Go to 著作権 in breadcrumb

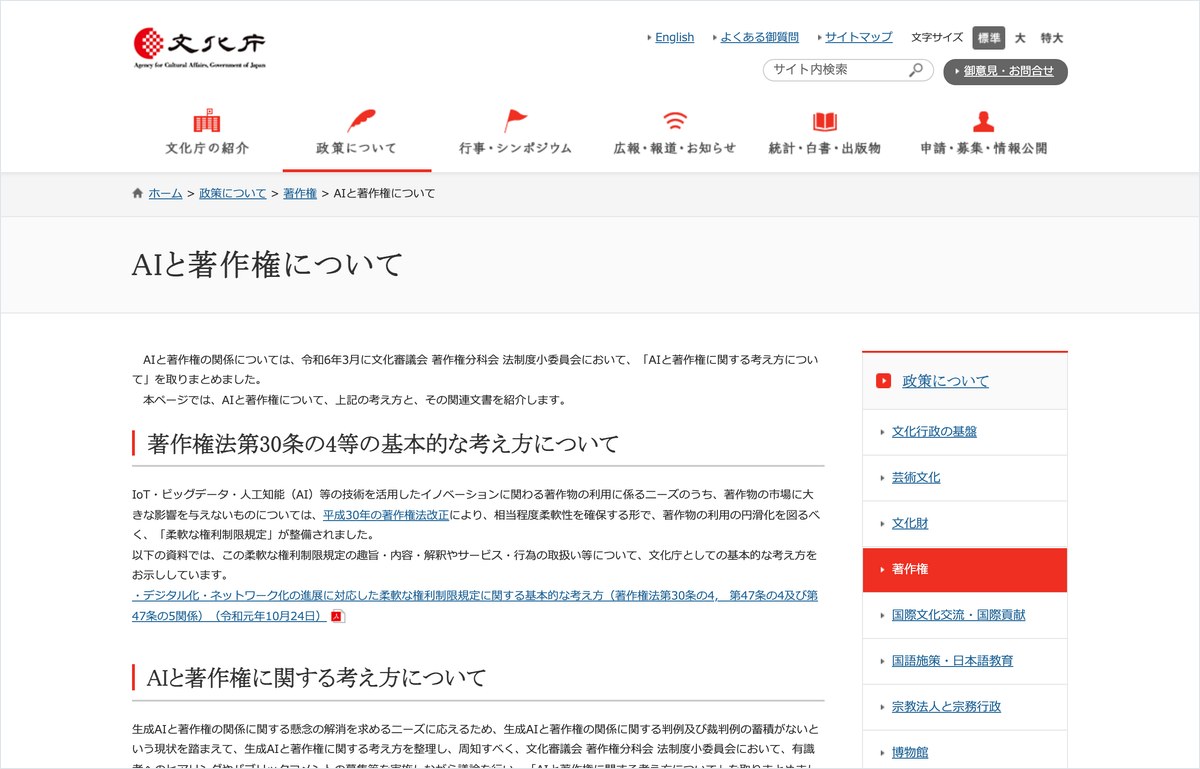pos(300,193)
